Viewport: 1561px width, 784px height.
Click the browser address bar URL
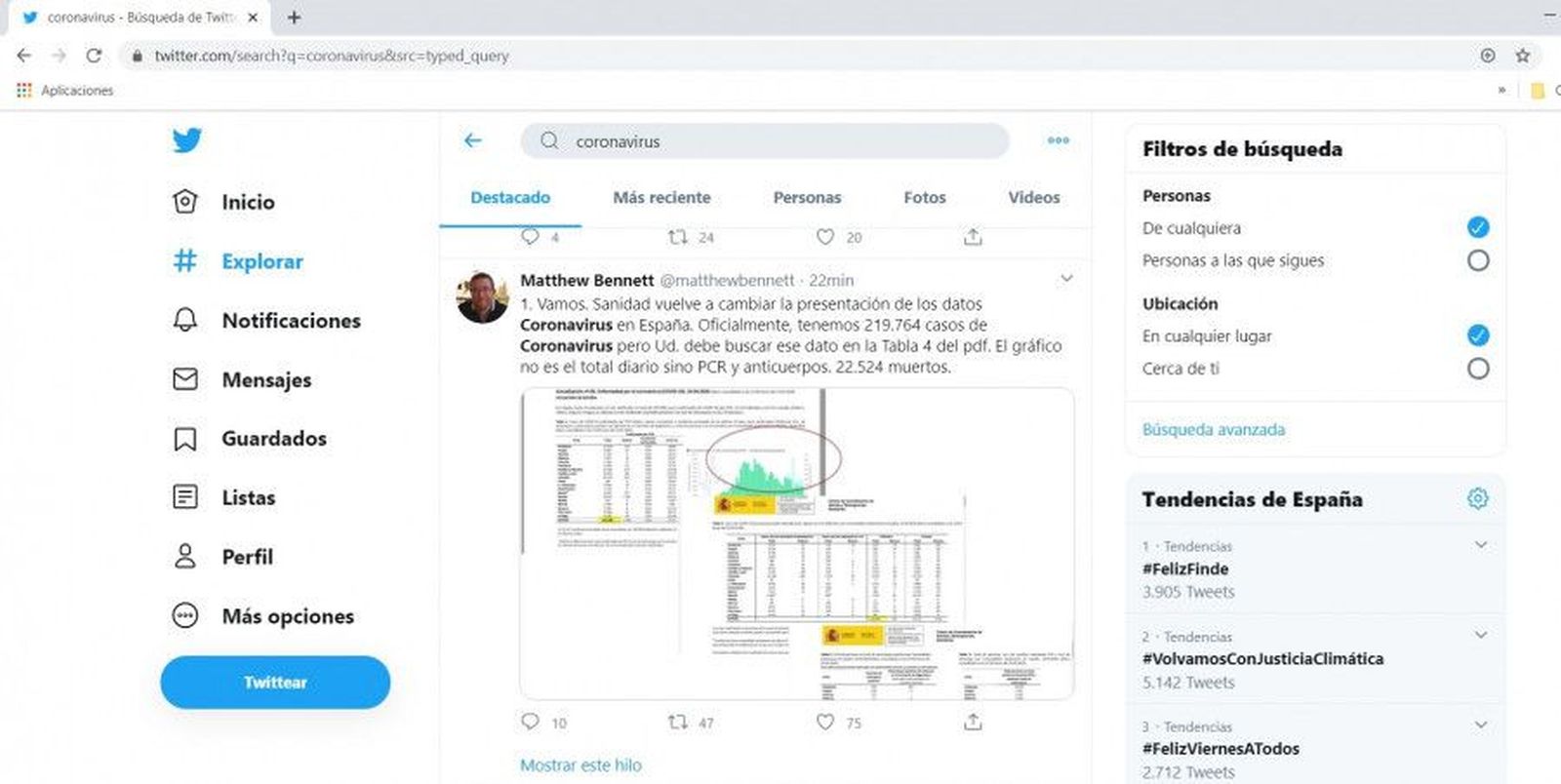click(332, 56)
